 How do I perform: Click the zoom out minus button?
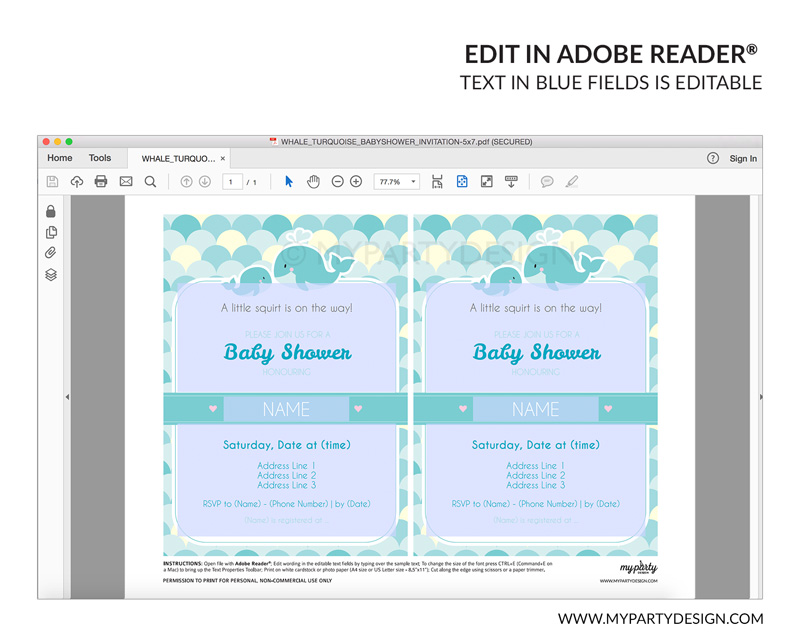pos(337,182)
